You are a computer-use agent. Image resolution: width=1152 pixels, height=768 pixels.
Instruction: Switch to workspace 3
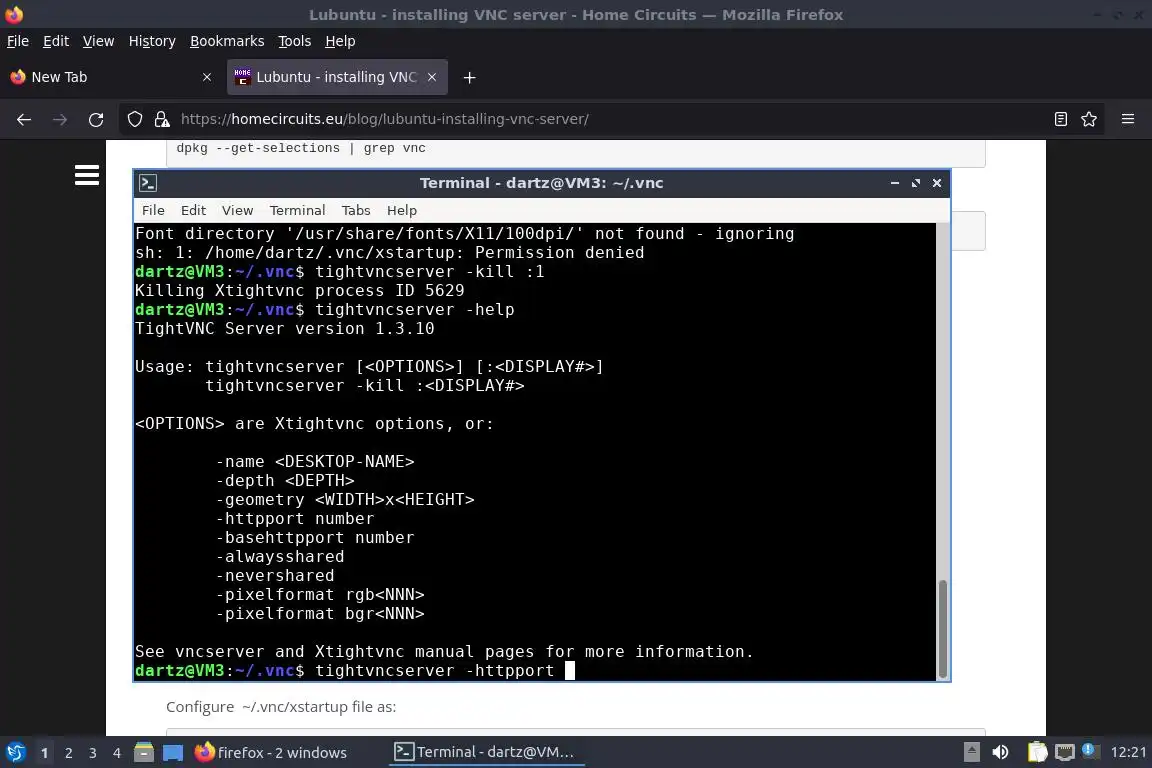pyautogui.click(x=93, y=753)
